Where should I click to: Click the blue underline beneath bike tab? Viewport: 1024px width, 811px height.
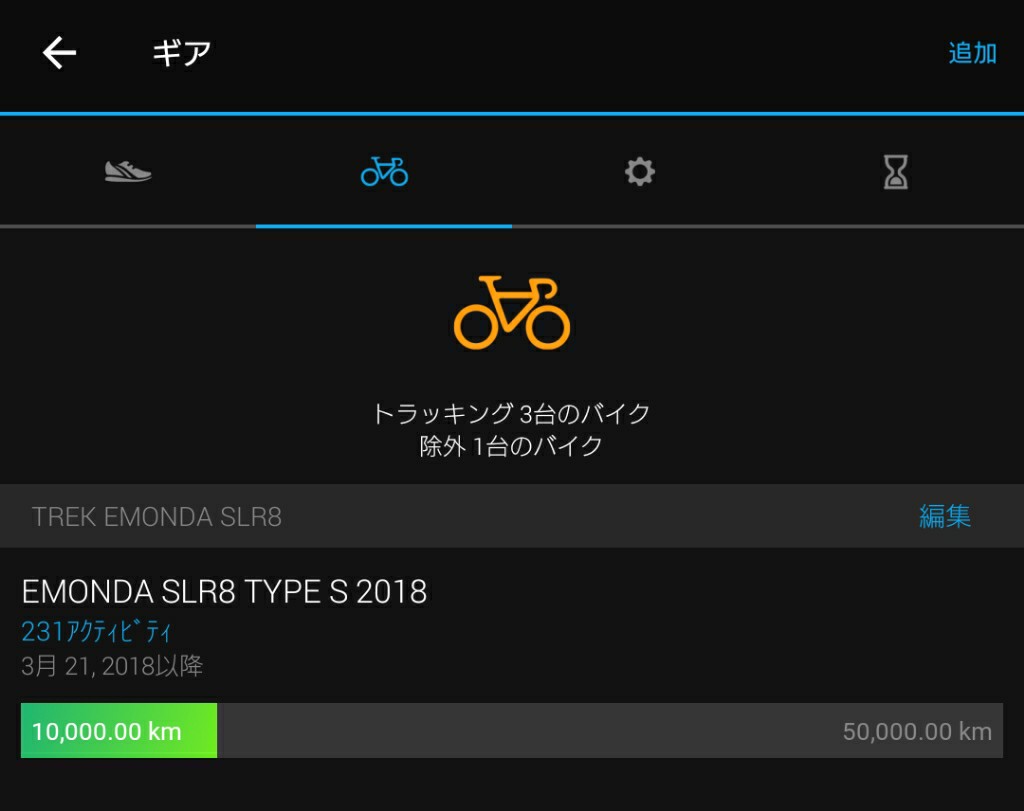tap(384, 226)
